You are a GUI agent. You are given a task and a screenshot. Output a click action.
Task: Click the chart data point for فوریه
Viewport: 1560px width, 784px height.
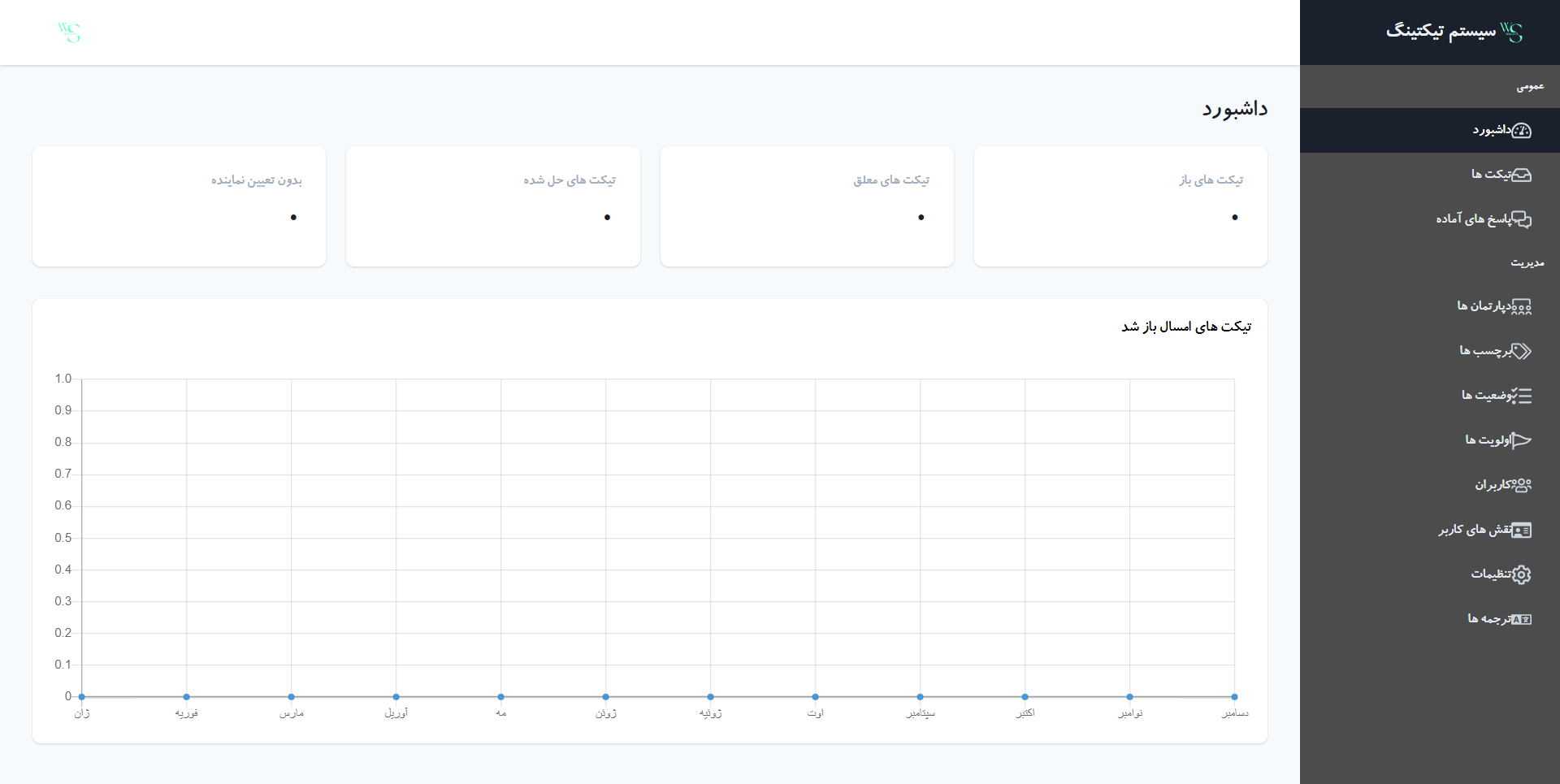(x=187, y=697)
